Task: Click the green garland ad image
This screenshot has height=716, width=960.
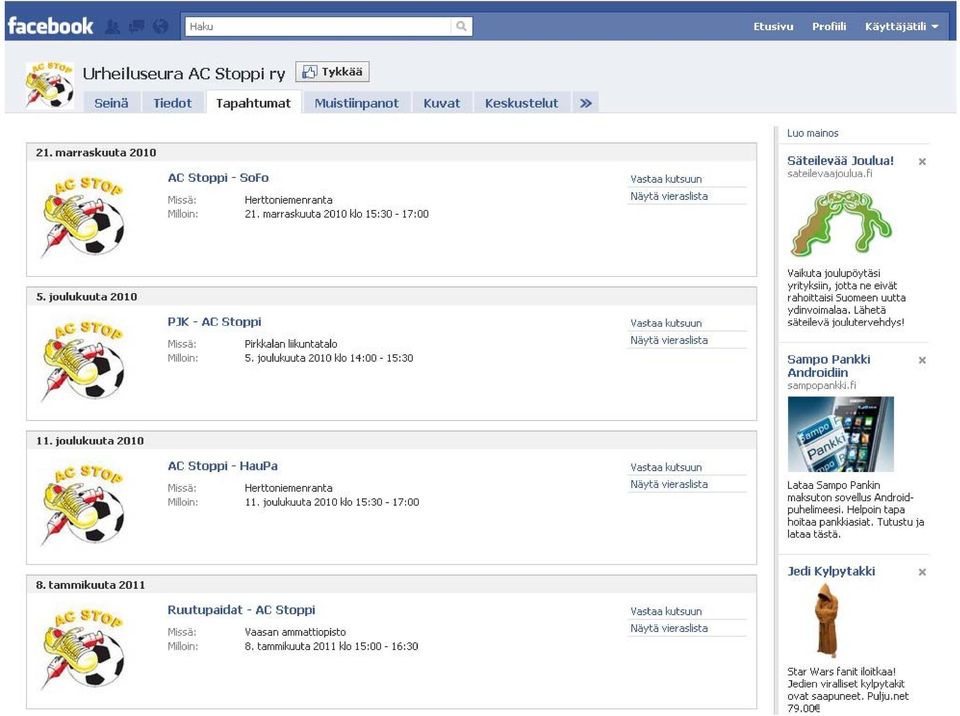Action: tap(841, 222)
